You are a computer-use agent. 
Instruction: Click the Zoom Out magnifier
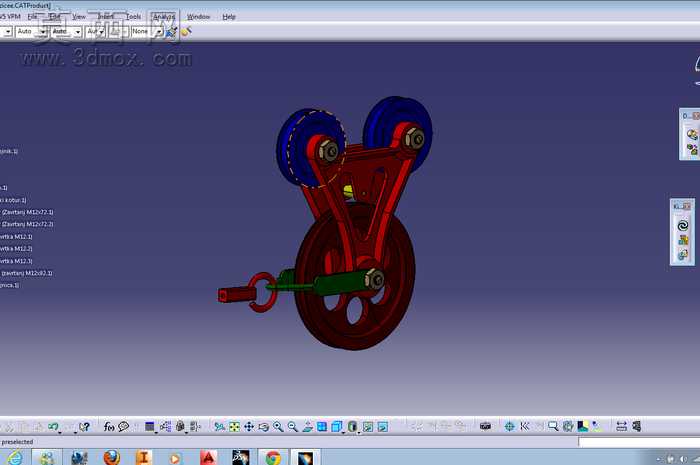click(x=293, y=427)
